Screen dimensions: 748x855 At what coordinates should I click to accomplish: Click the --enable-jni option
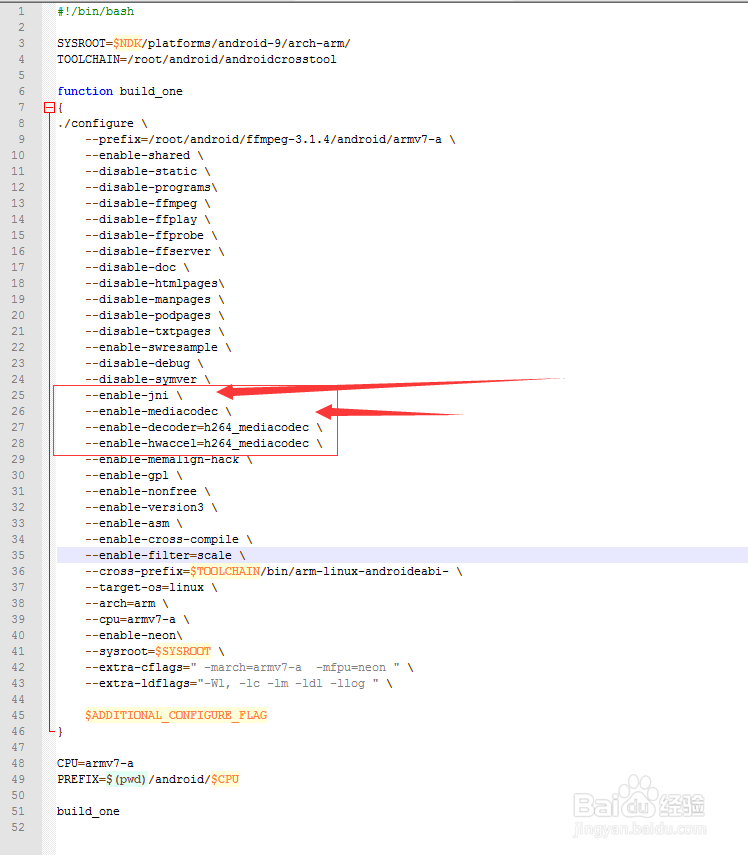click(134, 395)
